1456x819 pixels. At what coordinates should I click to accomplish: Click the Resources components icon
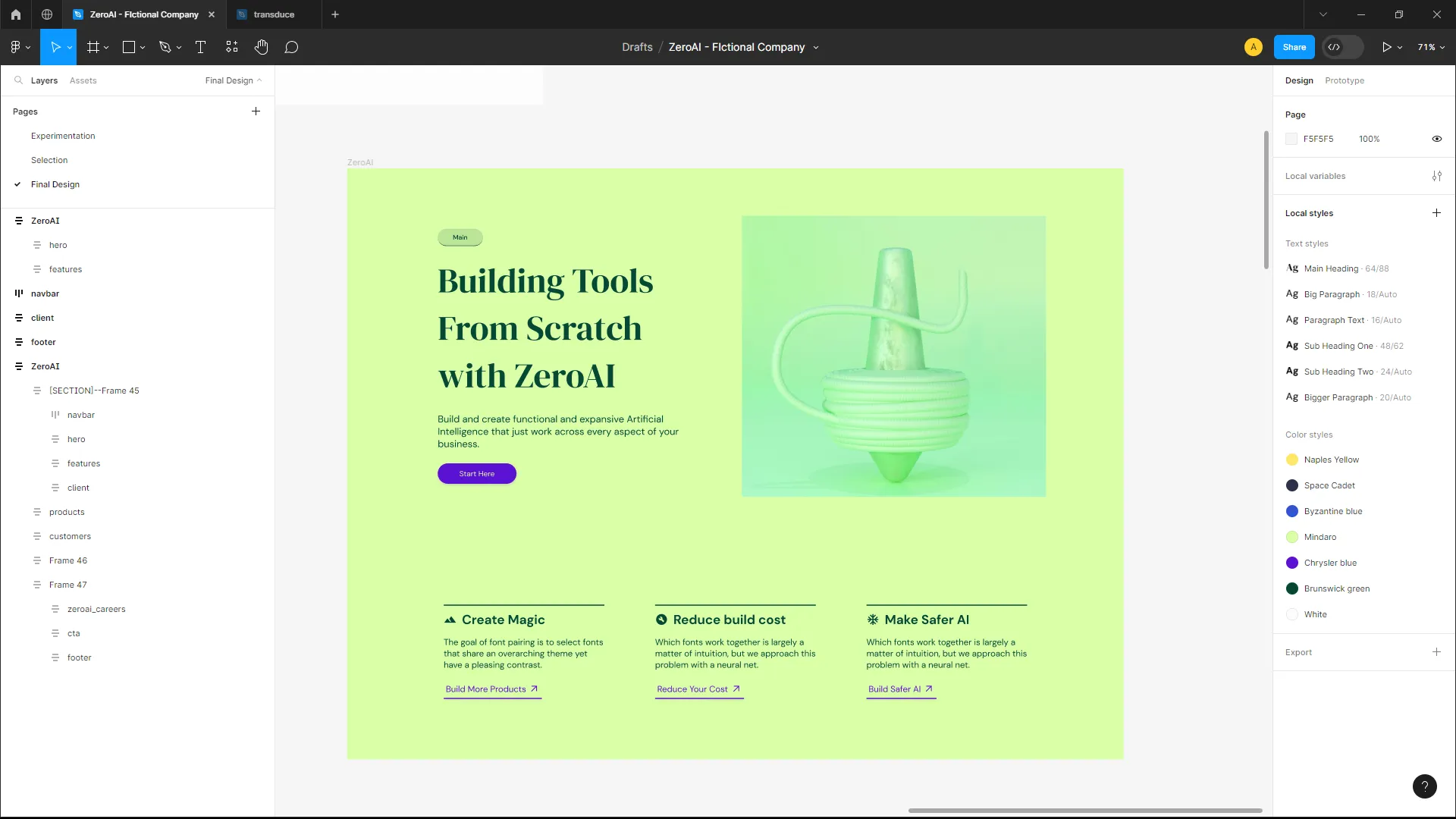pos(232,47)
